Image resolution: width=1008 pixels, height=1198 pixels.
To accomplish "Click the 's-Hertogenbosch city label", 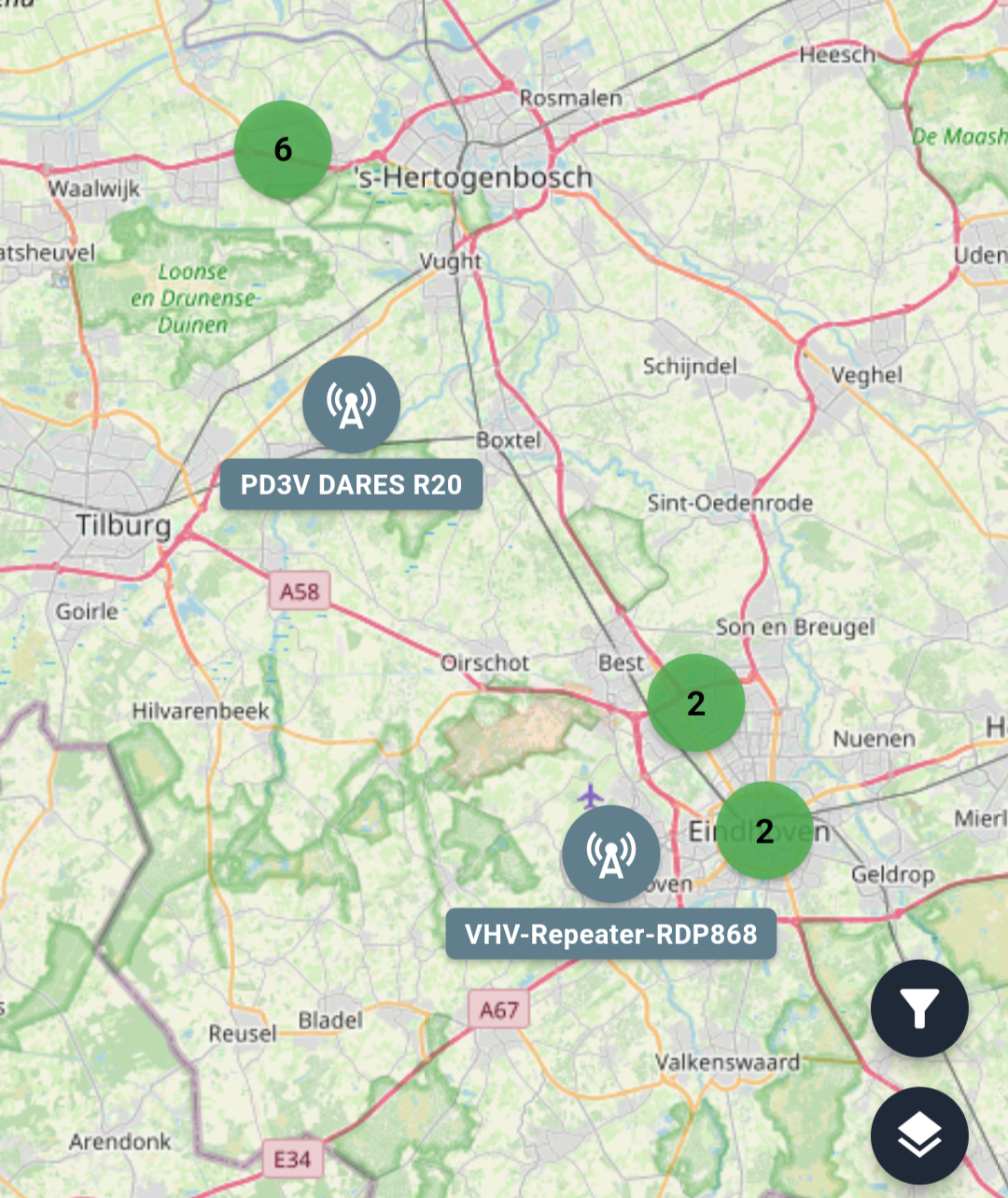I will (473, 176).
